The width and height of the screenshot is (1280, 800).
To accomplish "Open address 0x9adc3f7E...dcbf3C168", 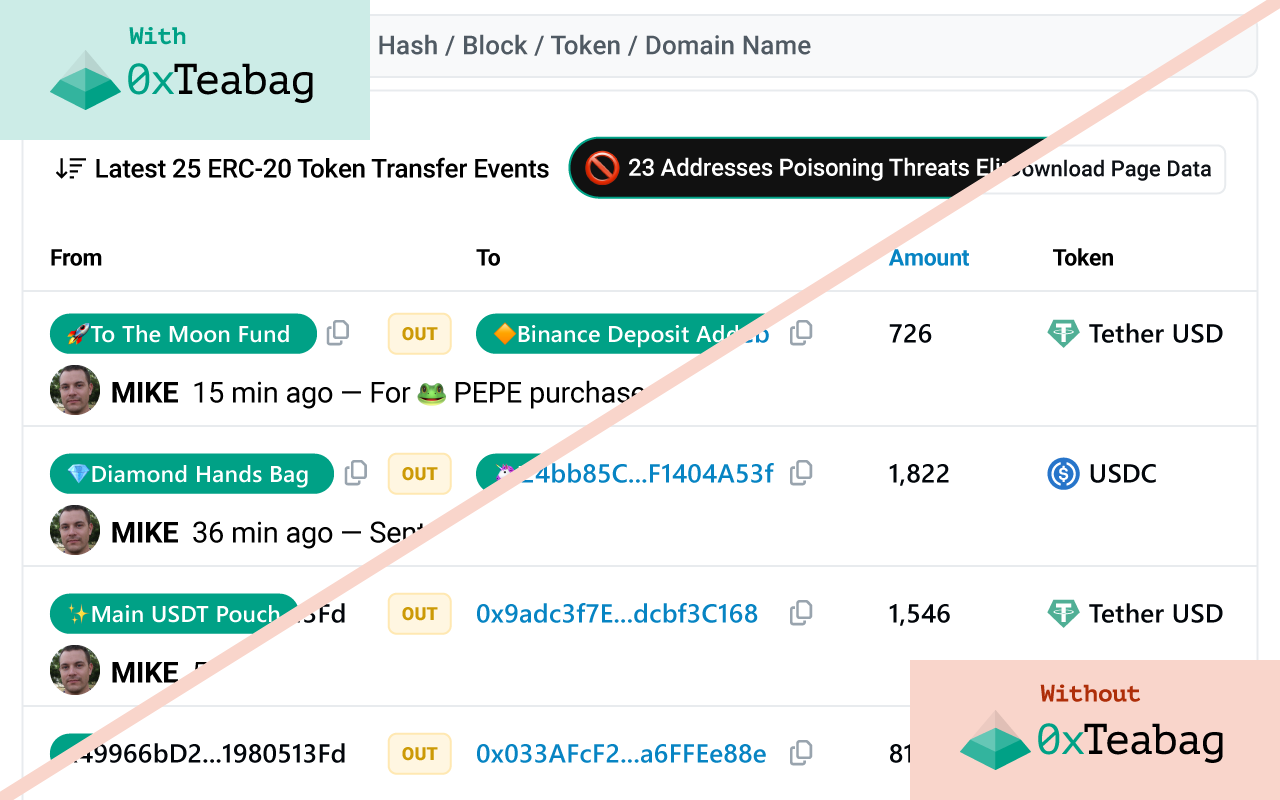I will 617,613.
